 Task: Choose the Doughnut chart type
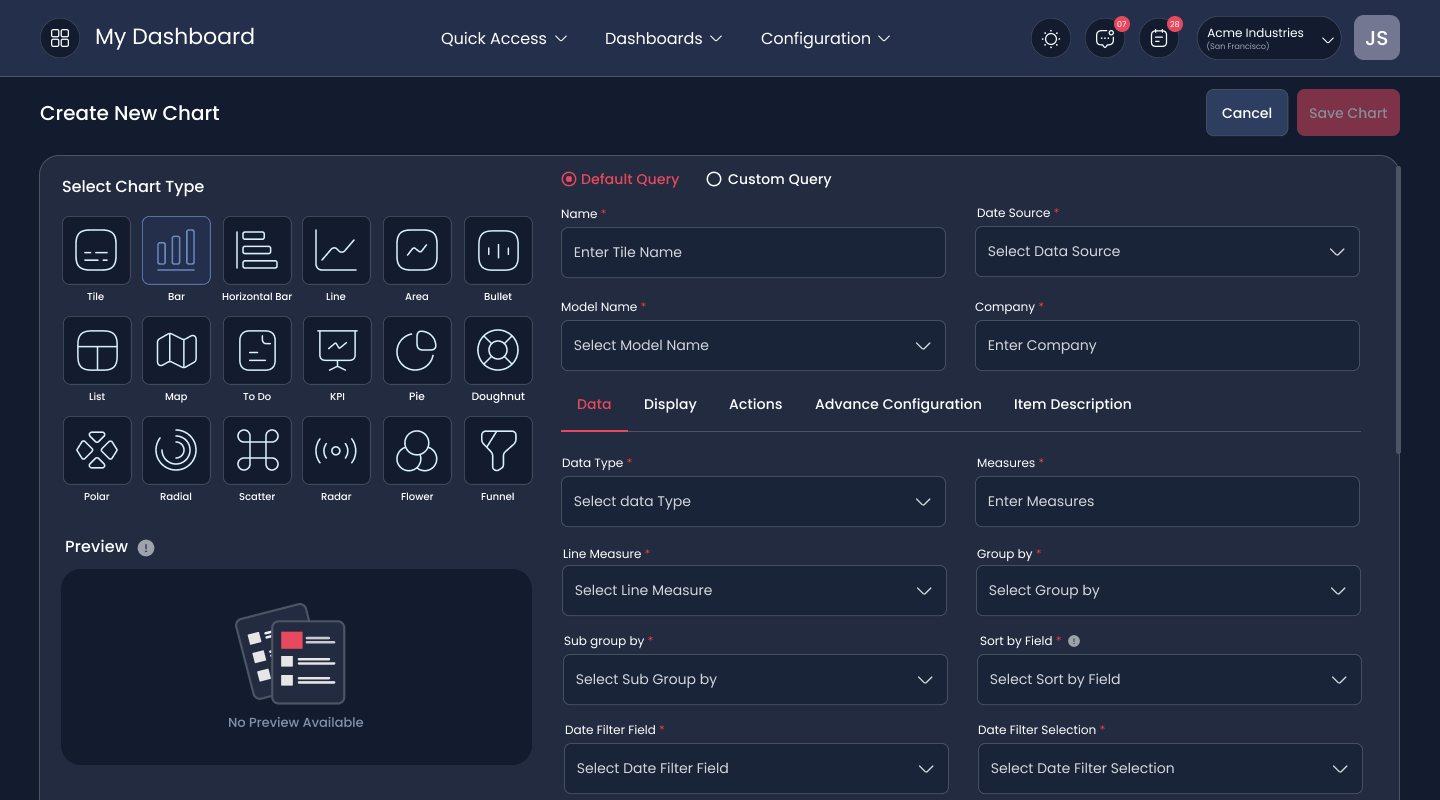tap(498, 351)
